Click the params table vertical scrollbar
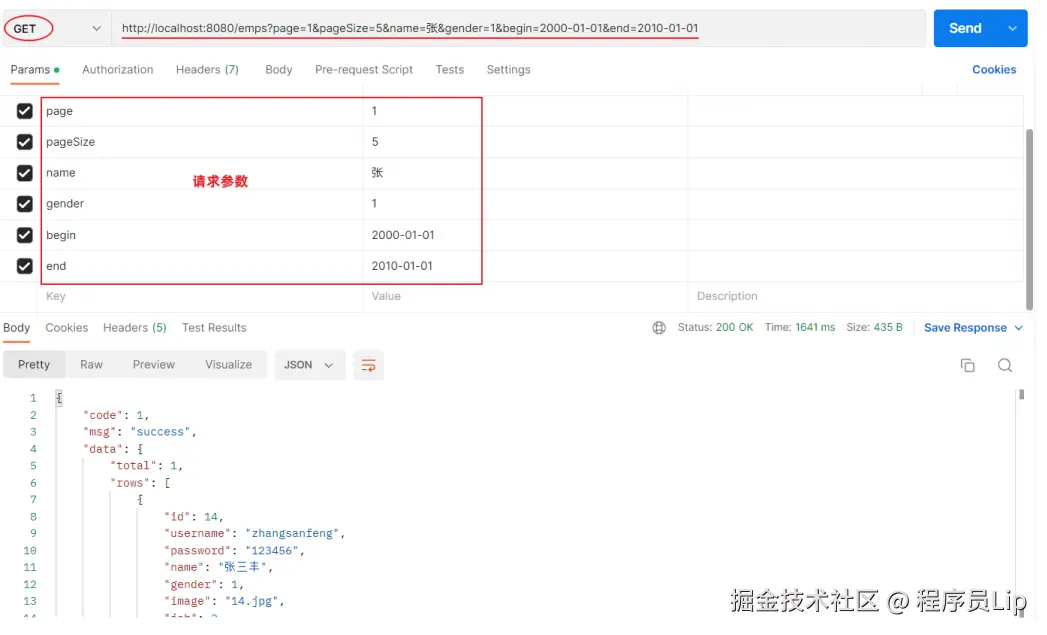 coord(1029,220)
